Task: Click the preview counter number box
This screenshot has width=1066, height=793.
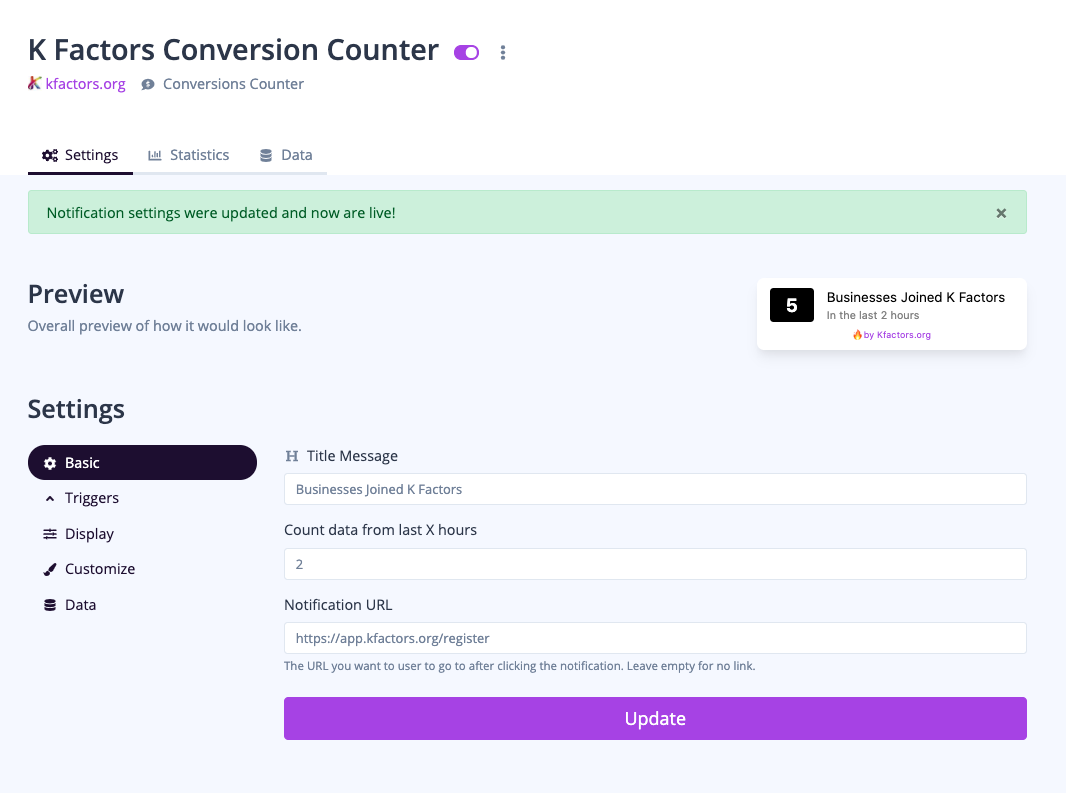Action: (x=791, y=305)
